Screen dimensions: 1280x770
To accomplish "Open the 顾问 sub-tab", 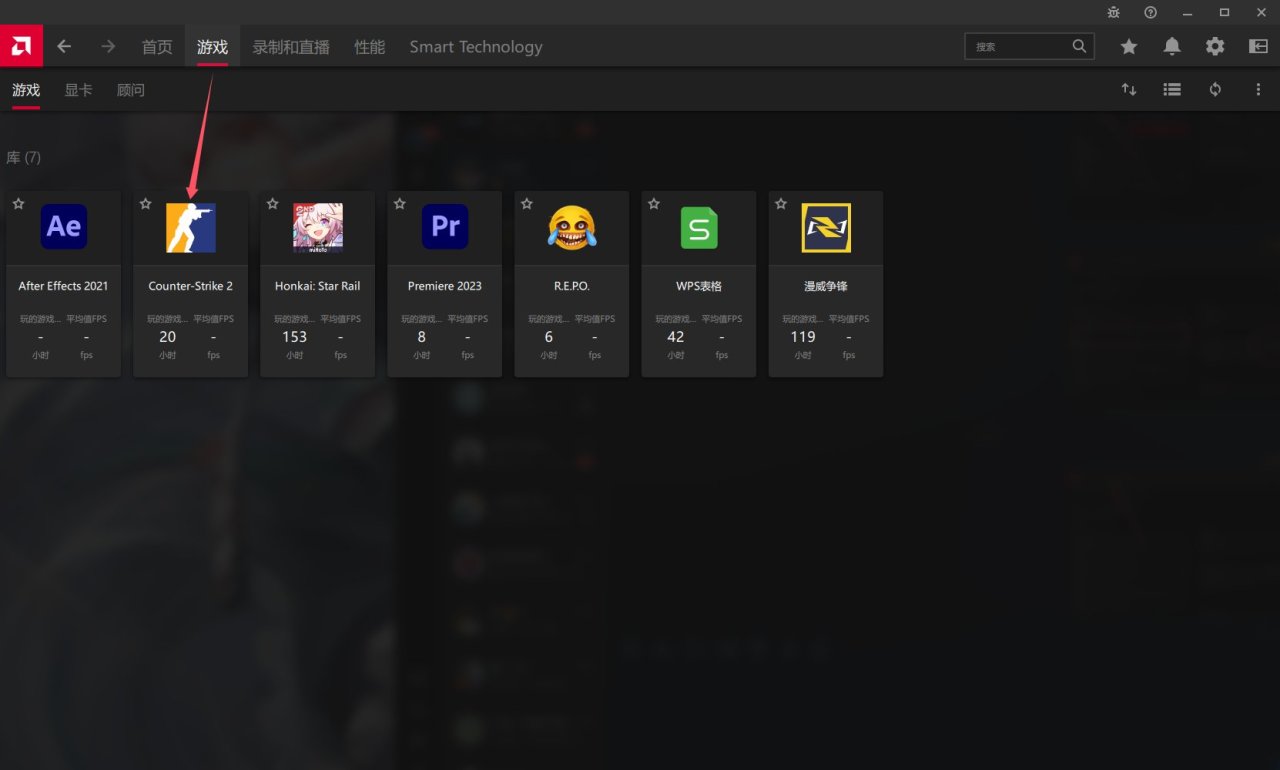I will coord(131,90).
